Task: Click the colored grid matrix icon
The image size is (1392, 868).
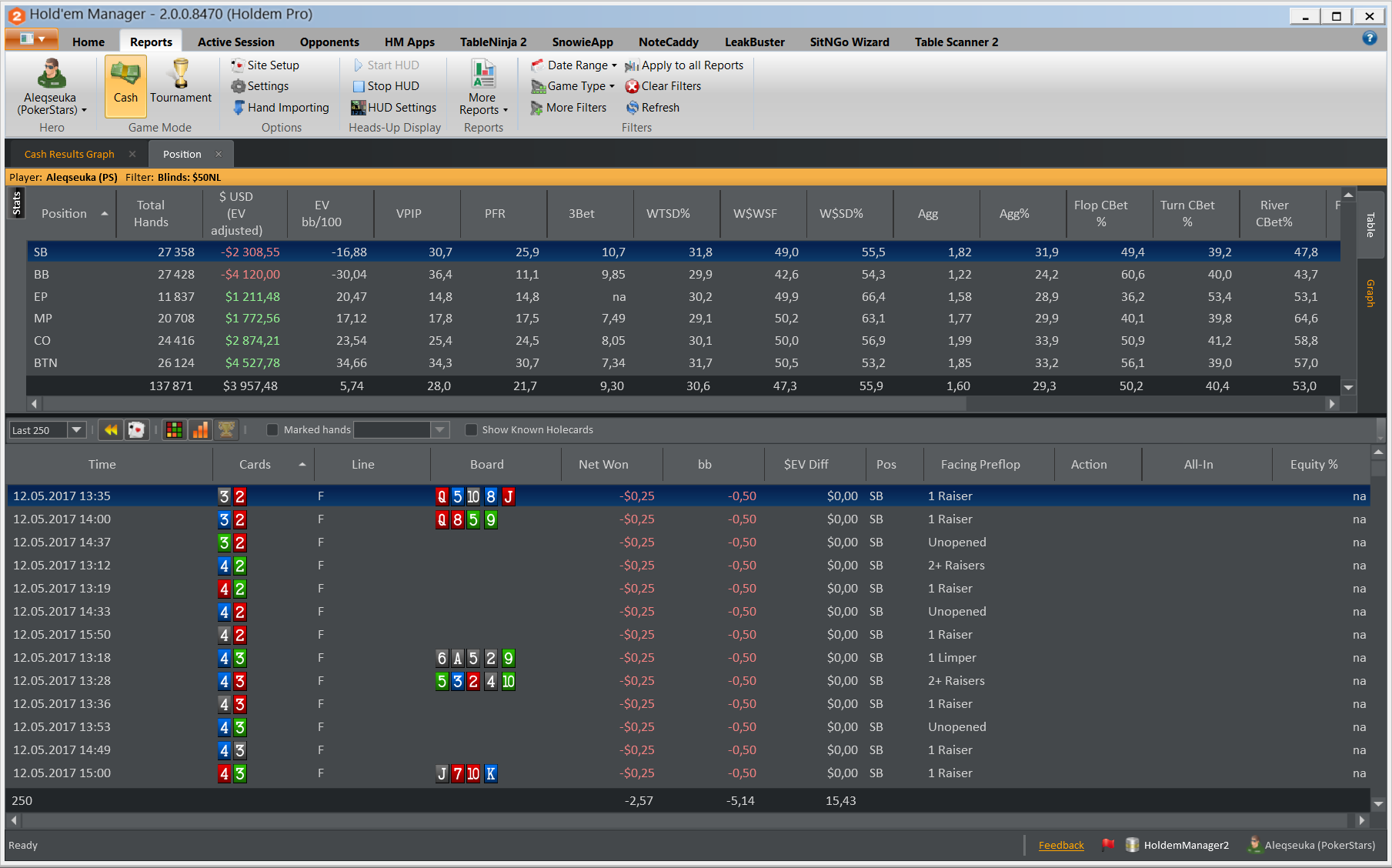Action: pyautogui.click(x=175, y=430)
